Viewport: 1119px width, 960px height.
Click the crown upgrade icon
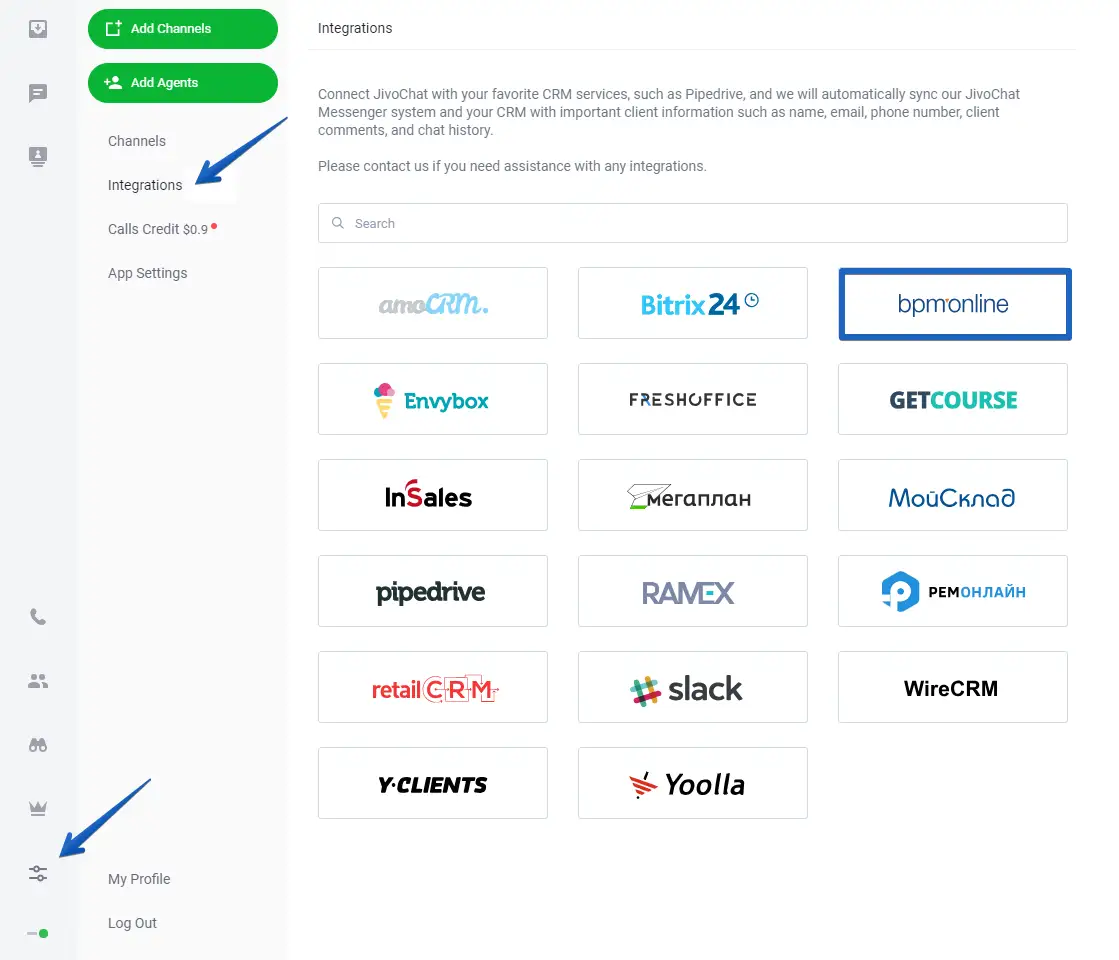[38, 809]
